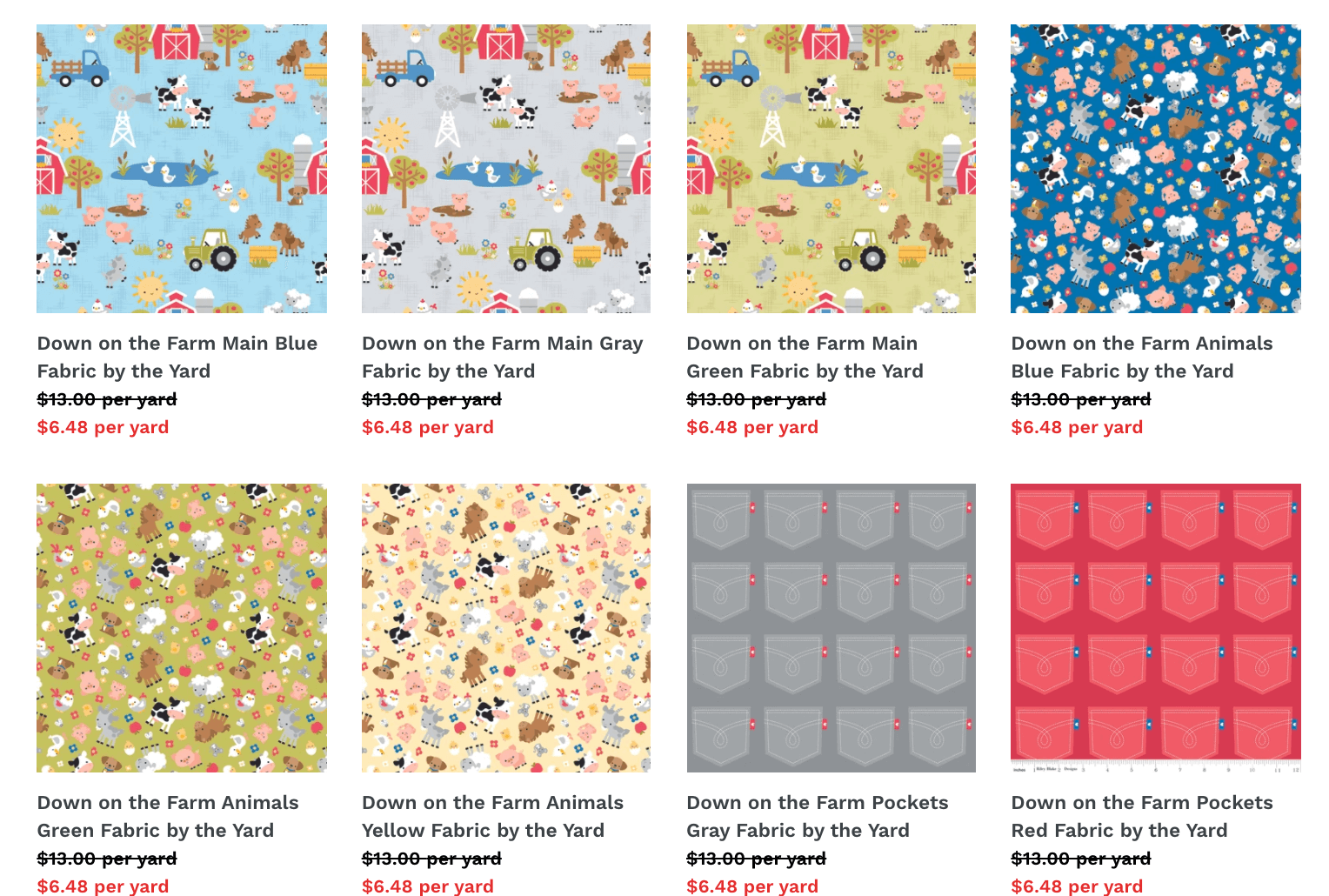Viewport: 1329px width, 896px height.
Task: Click the Down on the Farm Pockets Gray thumbnail
Action: [x=831, y=628]
